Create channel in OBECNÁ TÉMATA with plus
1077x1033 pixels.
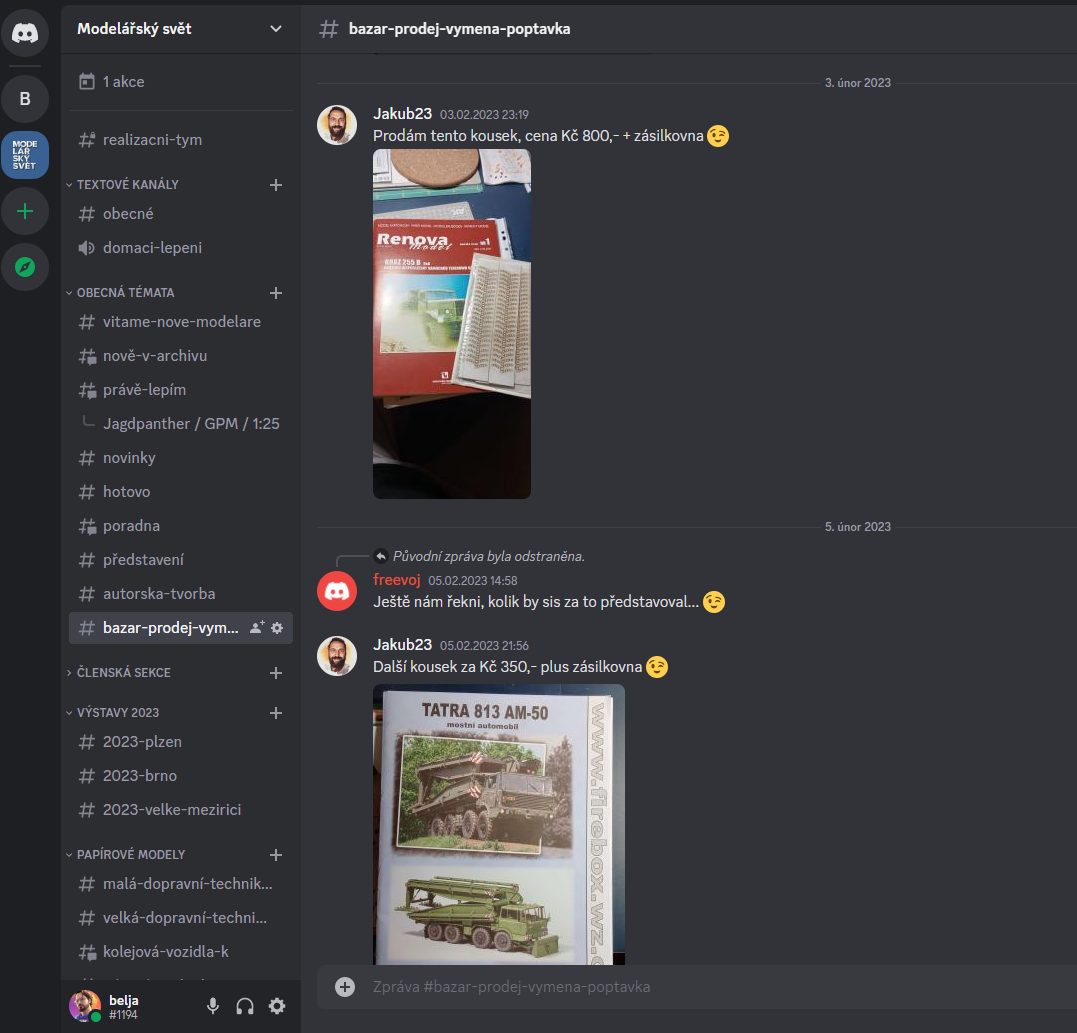(276, 293)
